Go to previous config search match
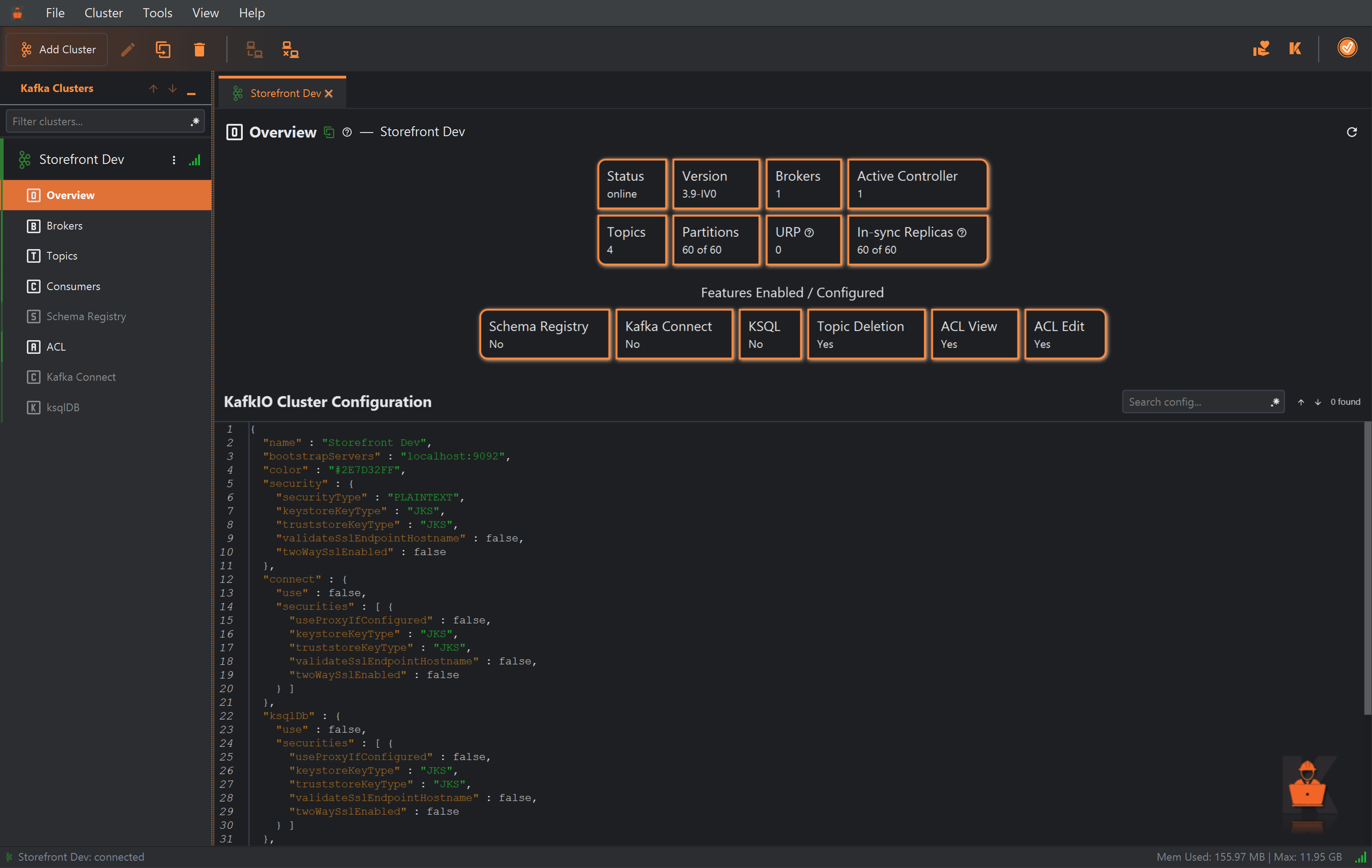The width and height of the screenshot is (1372, 868). click(1301, 402)
